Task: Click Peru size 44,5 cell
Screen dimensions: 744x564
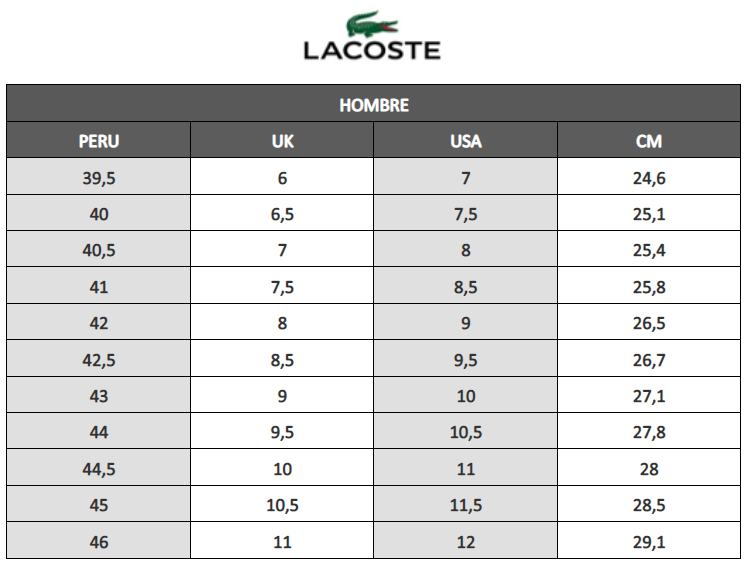Action: 98,469
